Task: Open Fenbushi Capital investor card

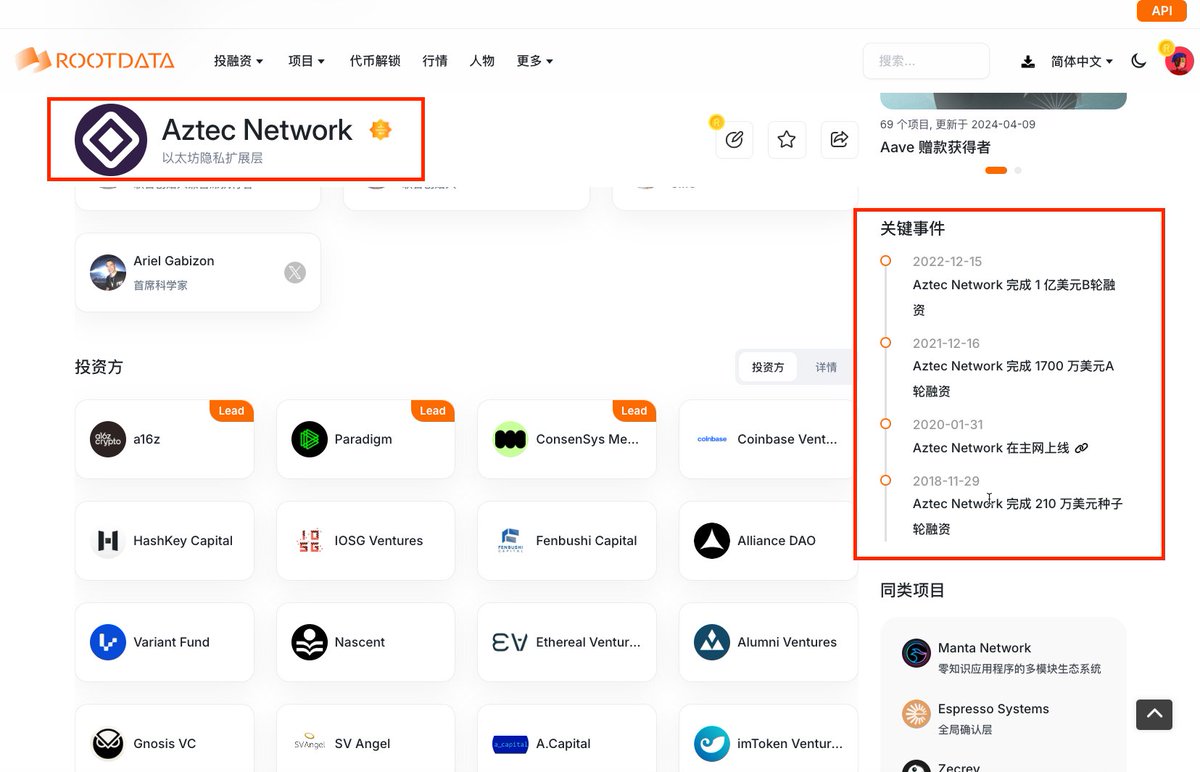Action: [x=567, y=540]
